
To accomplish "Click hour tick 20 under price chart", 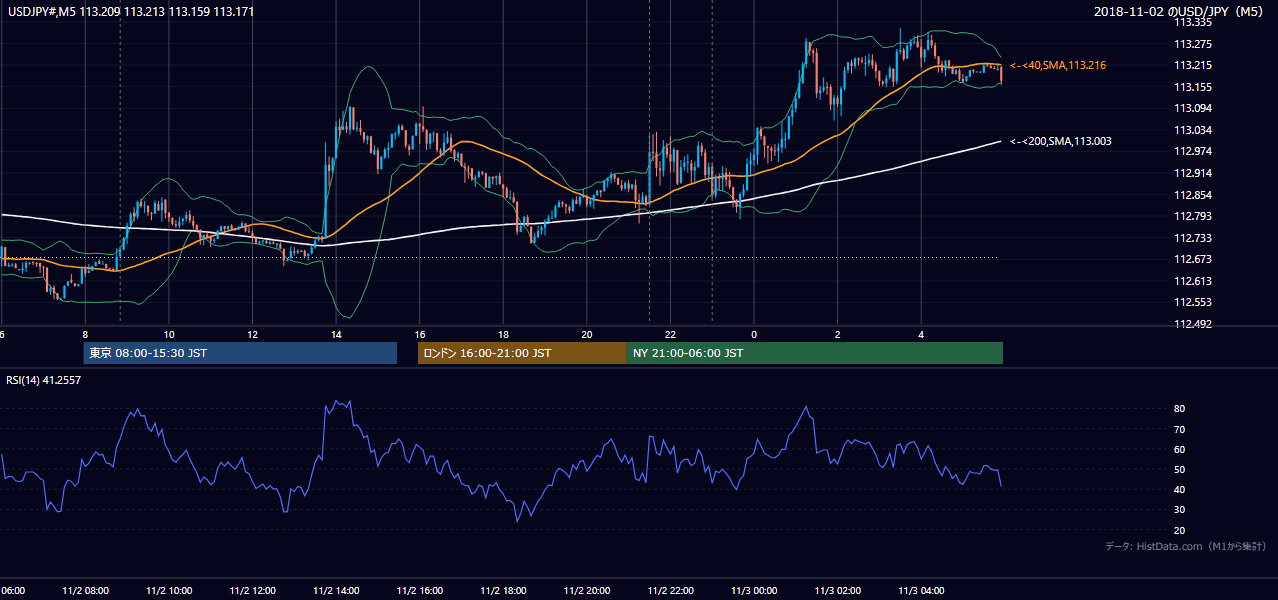I will [587, 334].
